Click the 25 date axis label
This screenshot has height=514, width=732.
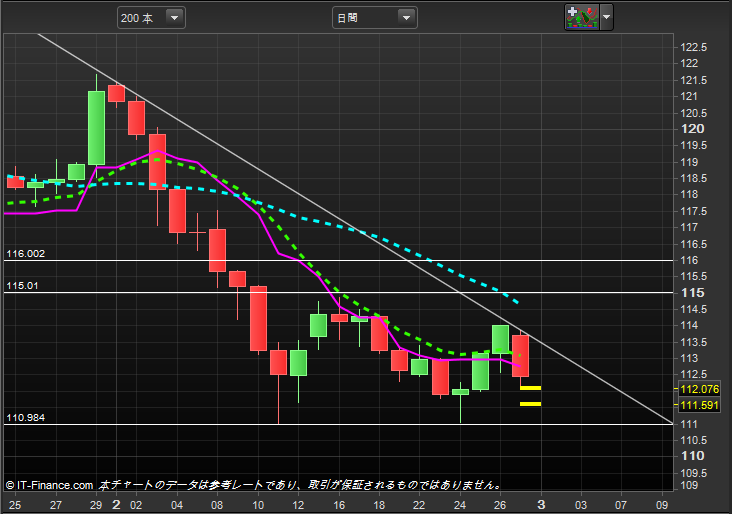coord(15,505)
